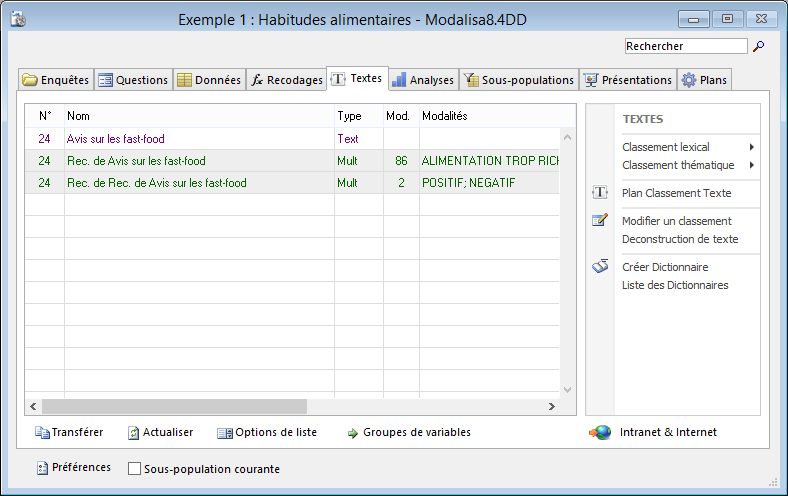Enable Sous-population courante checkbox

pyautogui.click(x=135, y=469)
